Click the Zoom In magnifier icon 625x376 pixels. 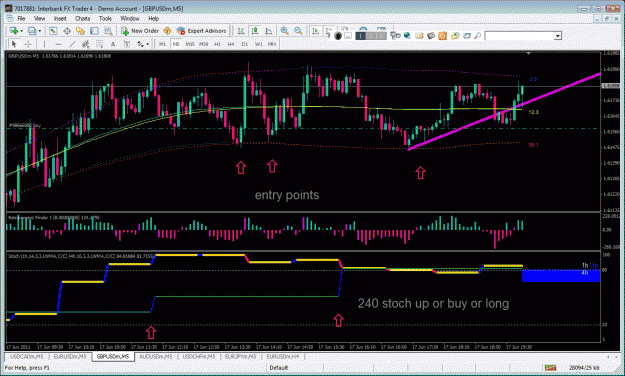[284, 31]
